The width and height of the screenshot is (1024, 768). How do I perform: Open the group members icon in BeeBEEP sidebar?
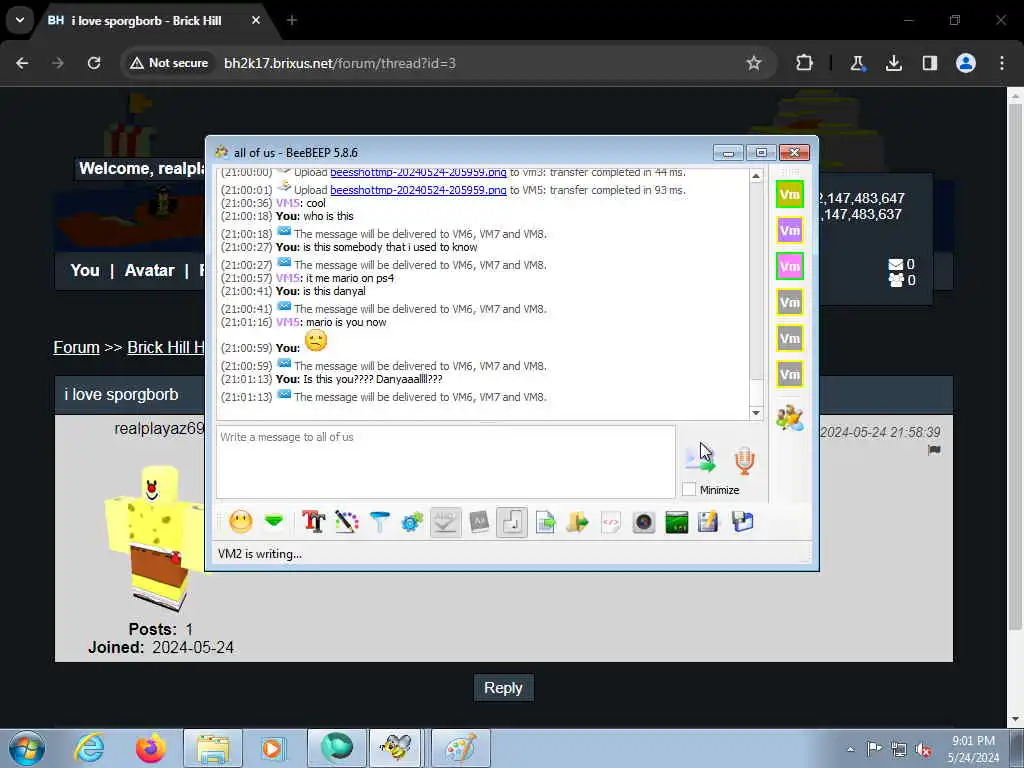click(790, 417)
